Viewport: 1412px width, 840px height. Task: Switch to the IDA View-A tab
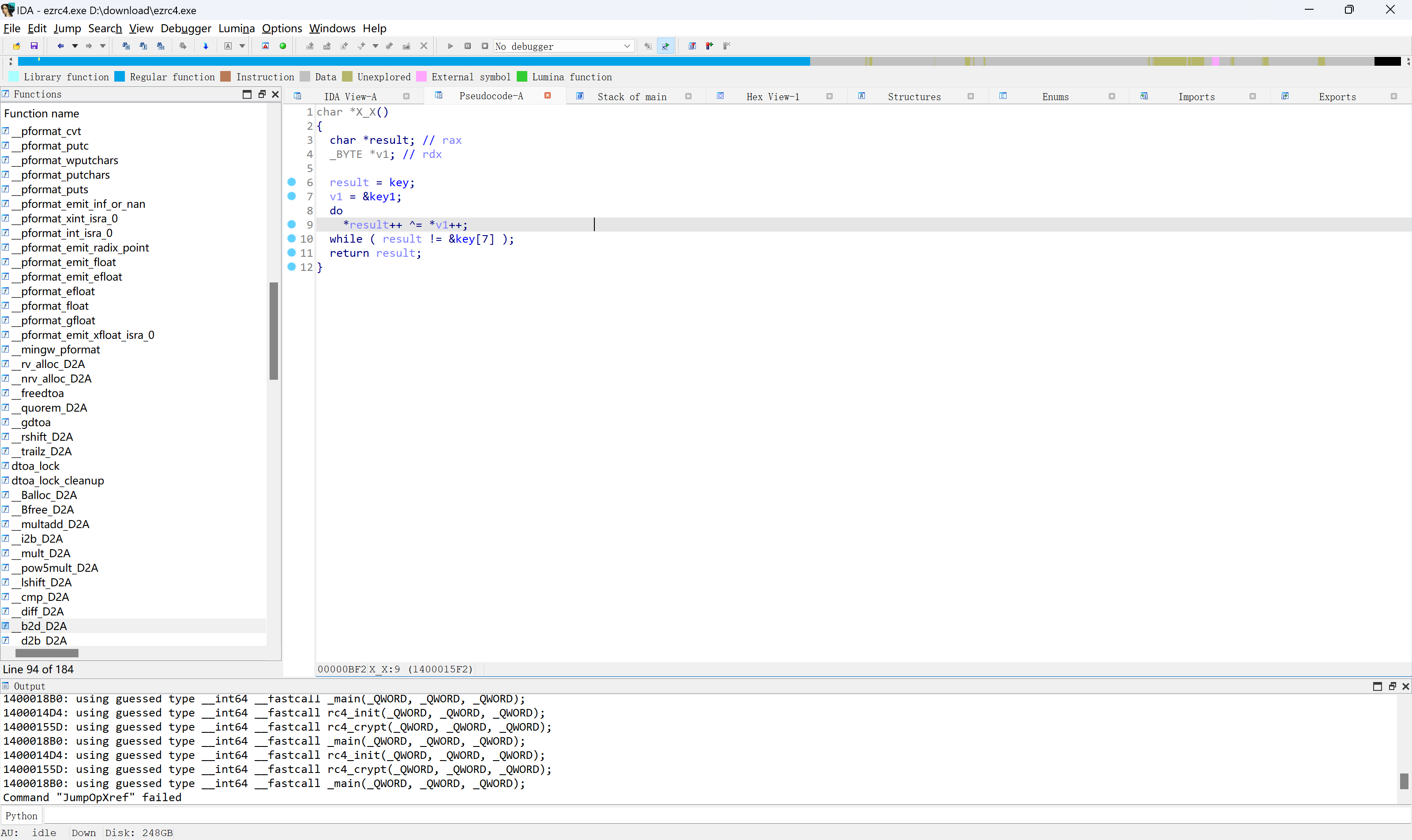(350, 97)
